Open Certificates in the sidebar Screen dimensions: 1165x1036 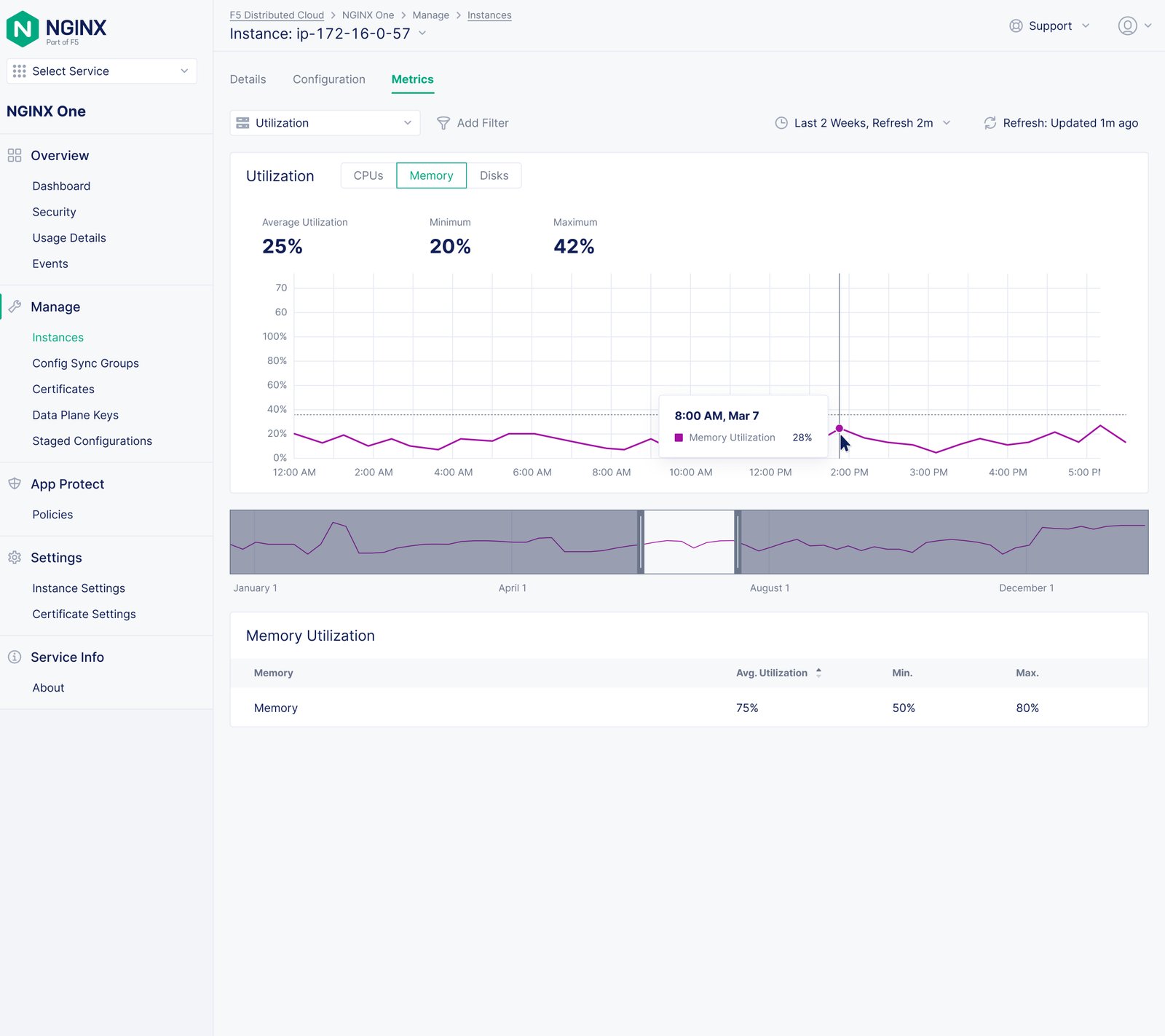(63, 390)
